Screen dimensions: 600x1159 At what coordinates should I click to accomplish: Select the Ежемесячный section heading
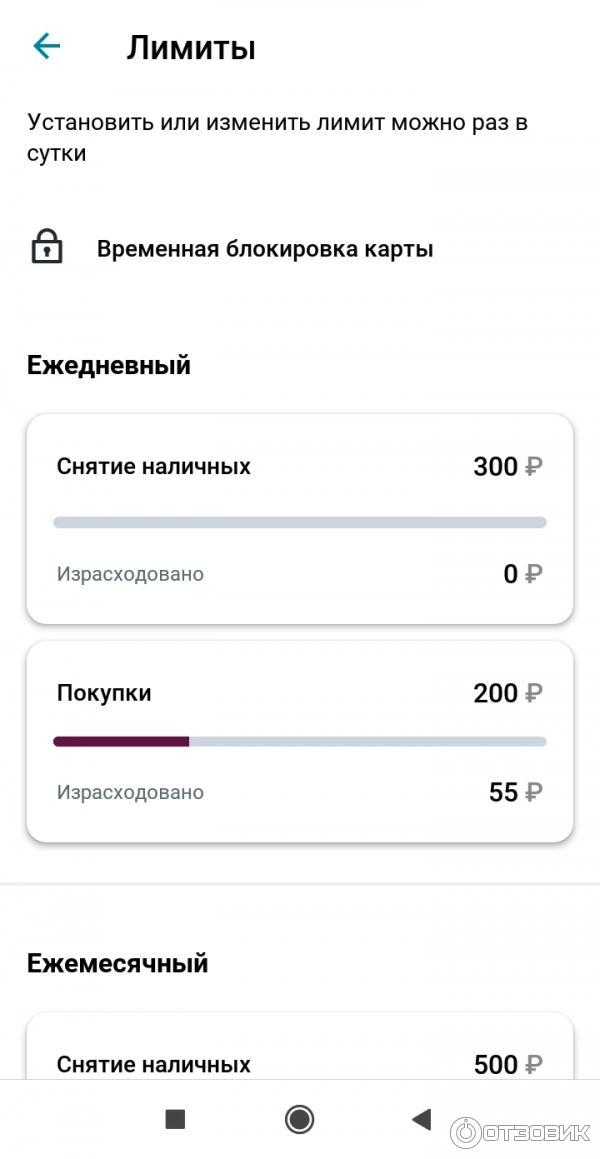tap(118, 963)
